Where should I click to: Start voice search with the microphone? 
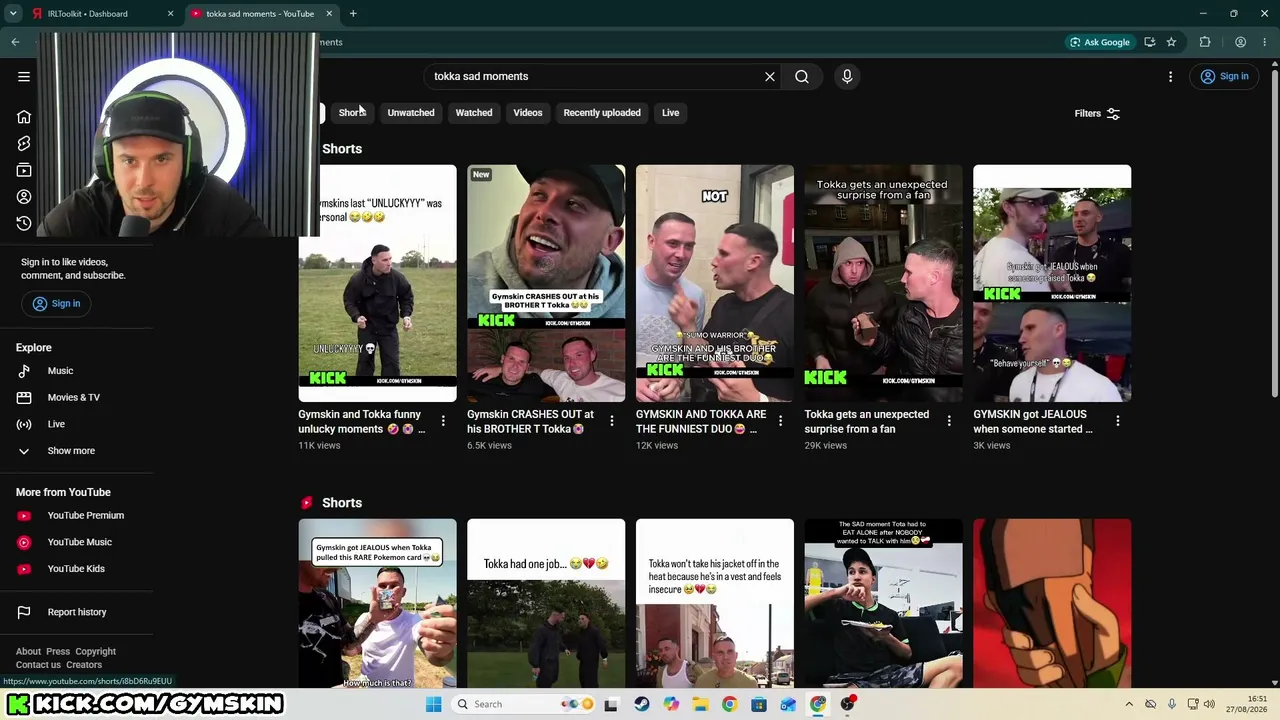coord(847,76)
